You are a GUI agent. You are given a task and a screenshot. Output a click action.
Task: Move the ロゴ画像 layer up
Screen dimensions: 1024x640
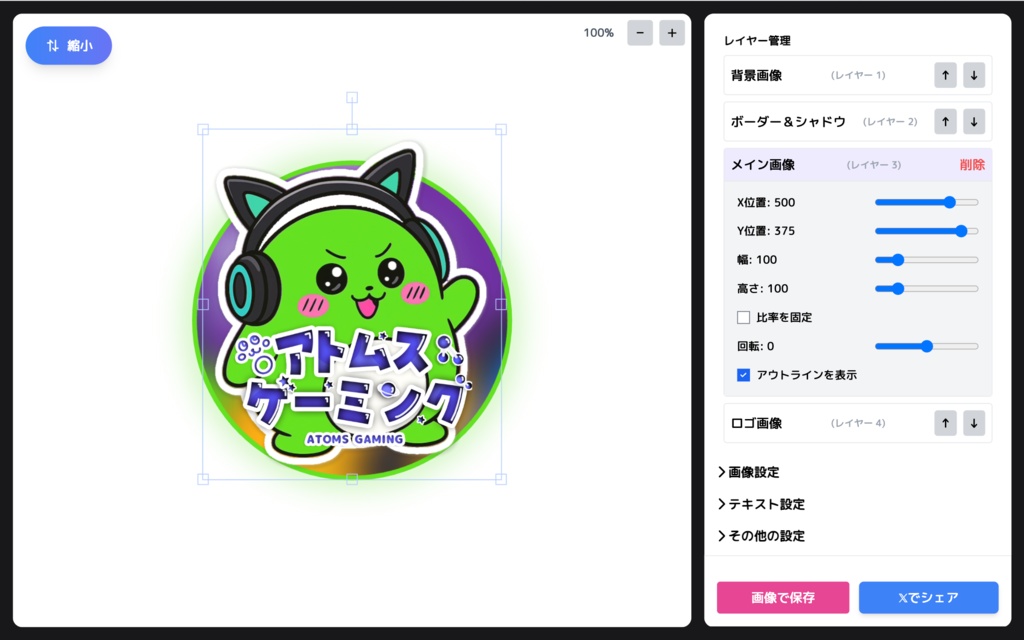point(944,423)
